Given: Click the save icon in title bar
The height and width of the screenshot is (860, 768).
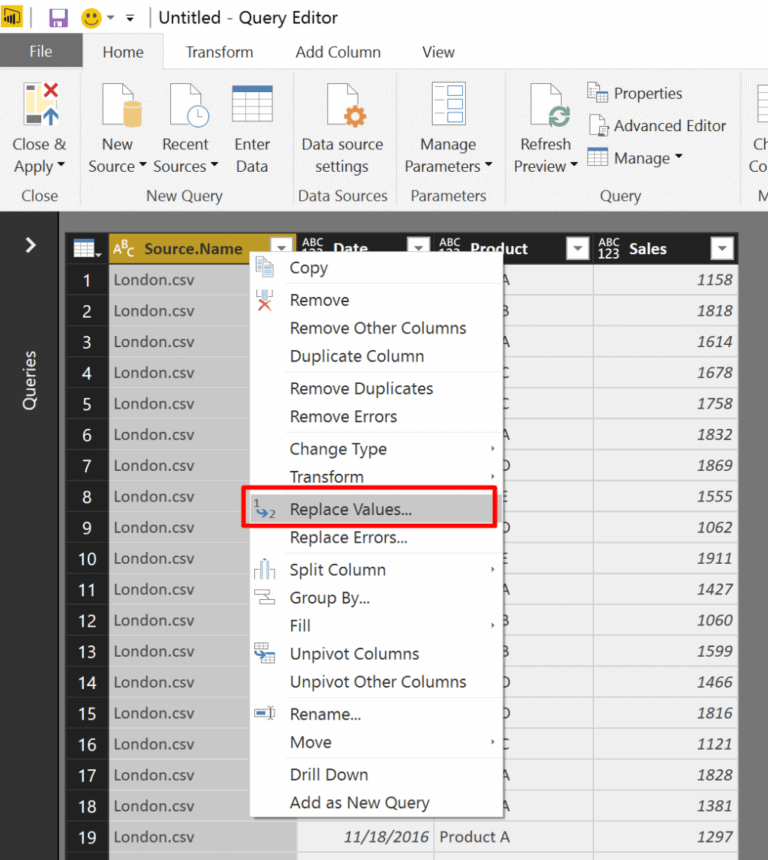Looking at the screenshot, I should coord(58,18).
